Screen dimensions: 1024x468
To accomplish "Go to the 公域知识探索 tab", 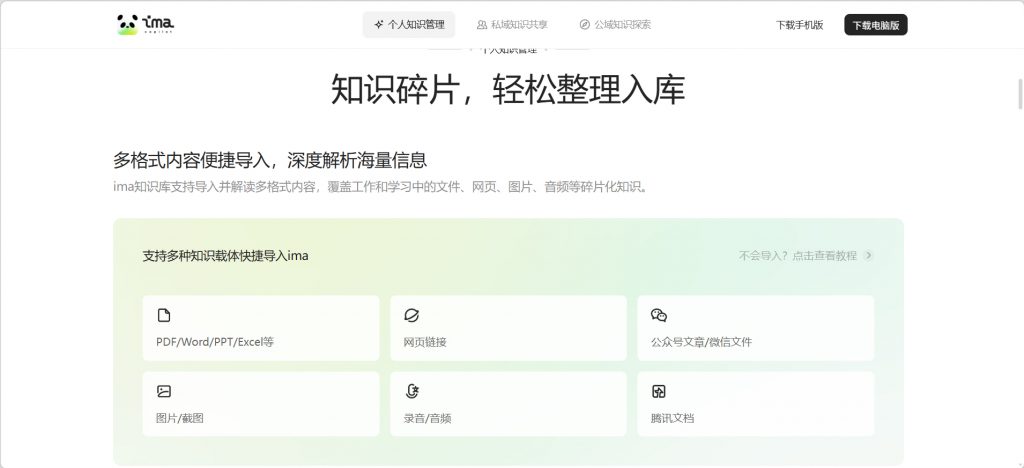I will [615, 25].
